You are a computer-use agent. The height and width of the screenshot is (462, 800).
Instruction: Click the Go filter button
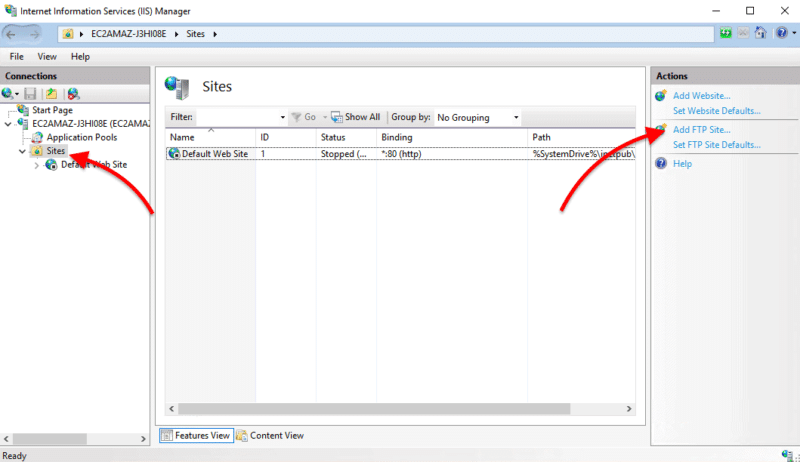[x=304, y=117]
